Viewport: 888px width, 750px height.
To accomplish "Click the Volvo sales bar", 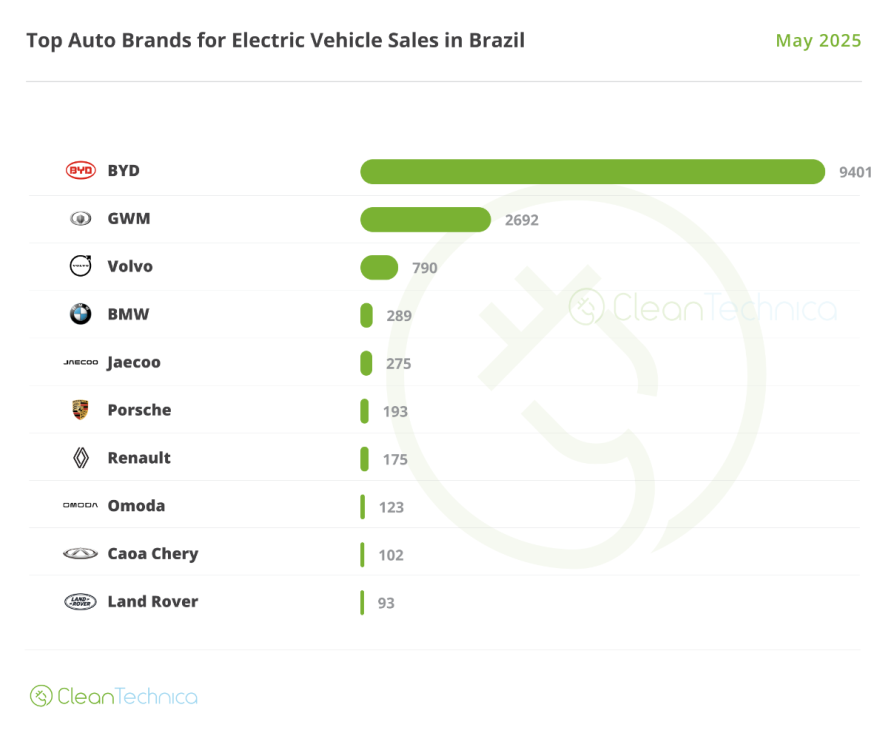I will pos(379,267).
